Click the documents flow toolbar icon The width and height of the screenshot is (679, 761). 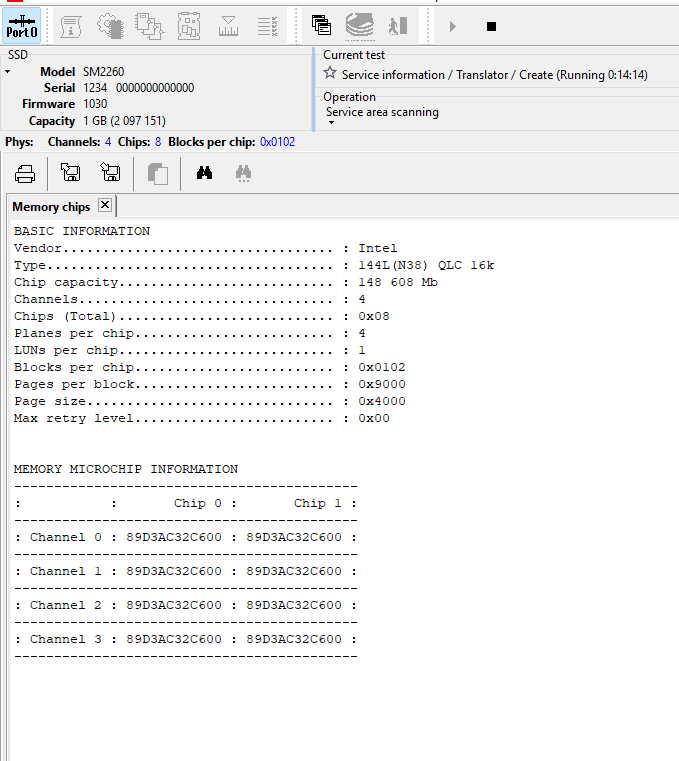[149, 26]
